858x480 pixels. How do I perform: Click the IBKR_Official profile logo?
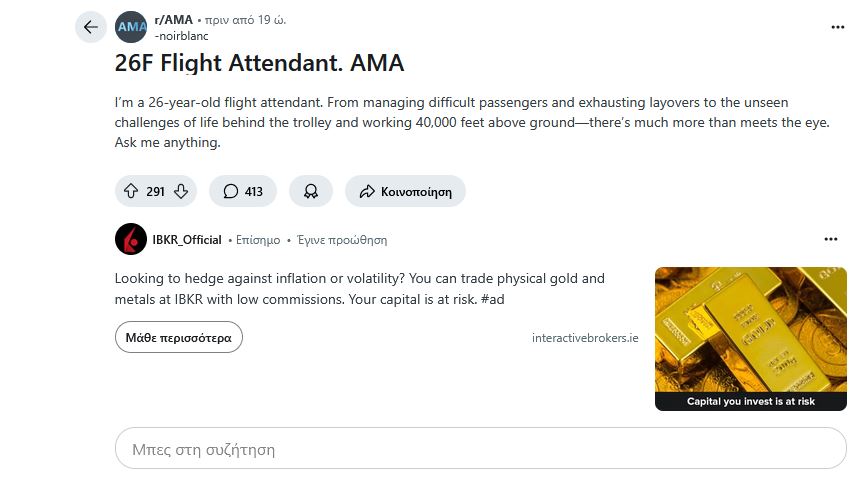(x=131, y=240)
